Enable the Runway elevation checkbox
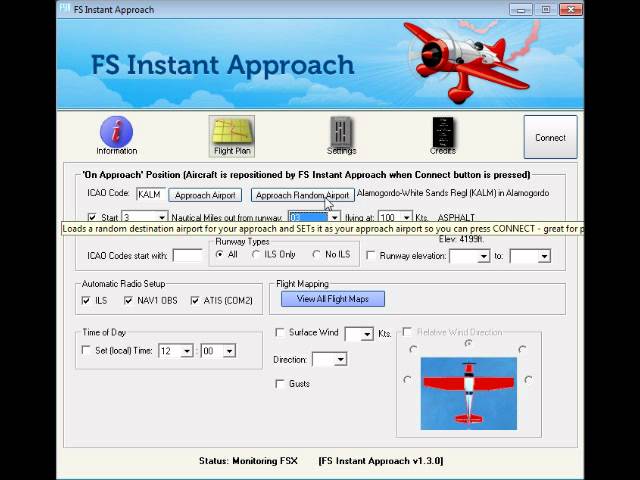Viewport: 640px width, 480px height. (x=371, y=256)
